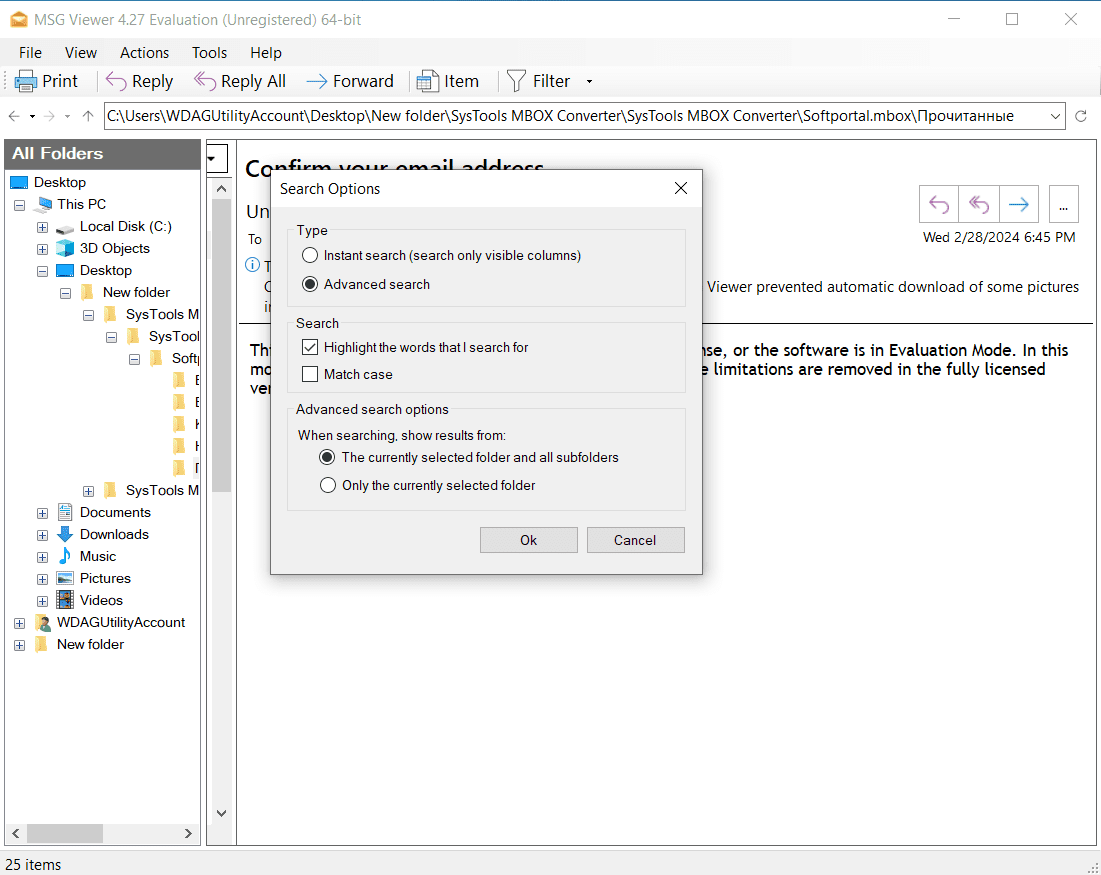Screen dimensions: 1101x875
Task: Click the message pane Reply arrow icon
Action: [x=939, y=204]
